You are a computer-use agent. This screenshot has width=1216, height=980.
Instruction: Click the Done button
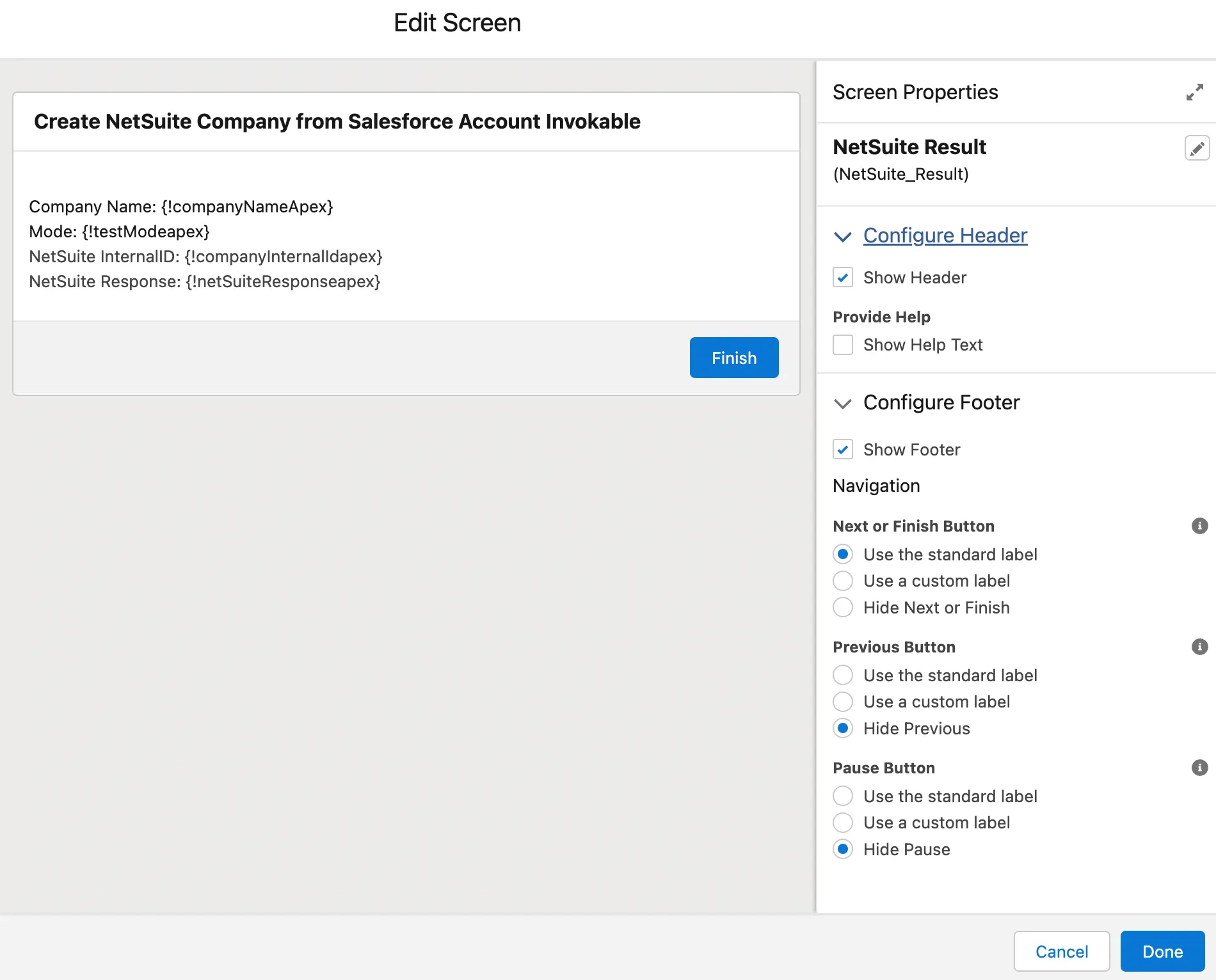click(1162, 951)
